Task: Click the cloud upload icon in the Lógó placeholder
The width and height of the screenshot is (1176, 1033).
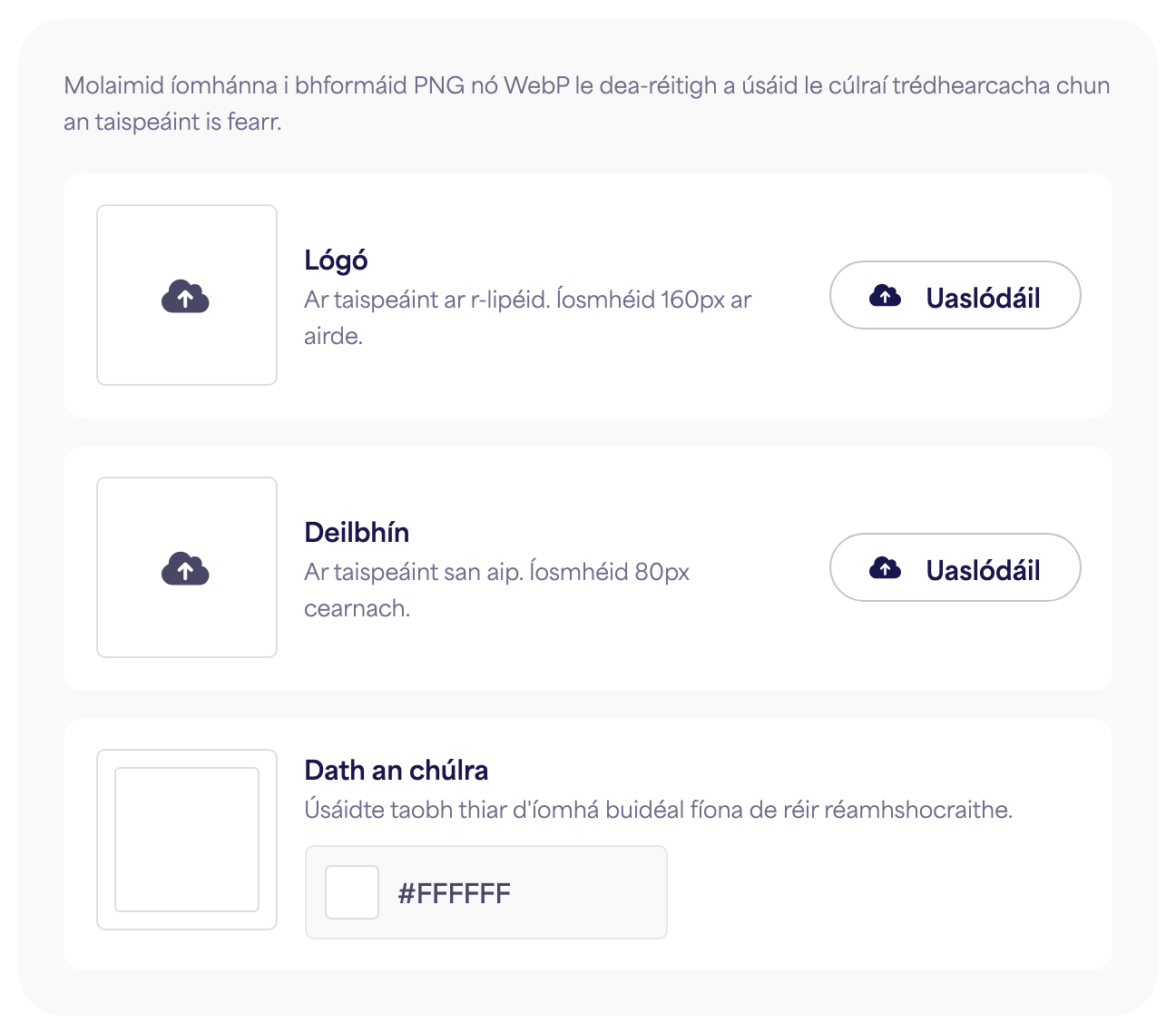Action: (x=185, y=296)
